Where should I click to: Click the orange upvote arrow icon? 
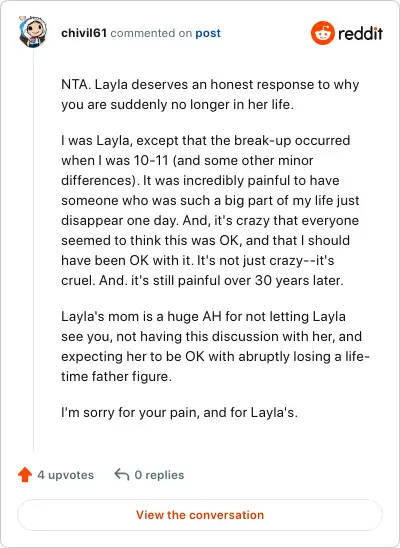click(25, 475)
